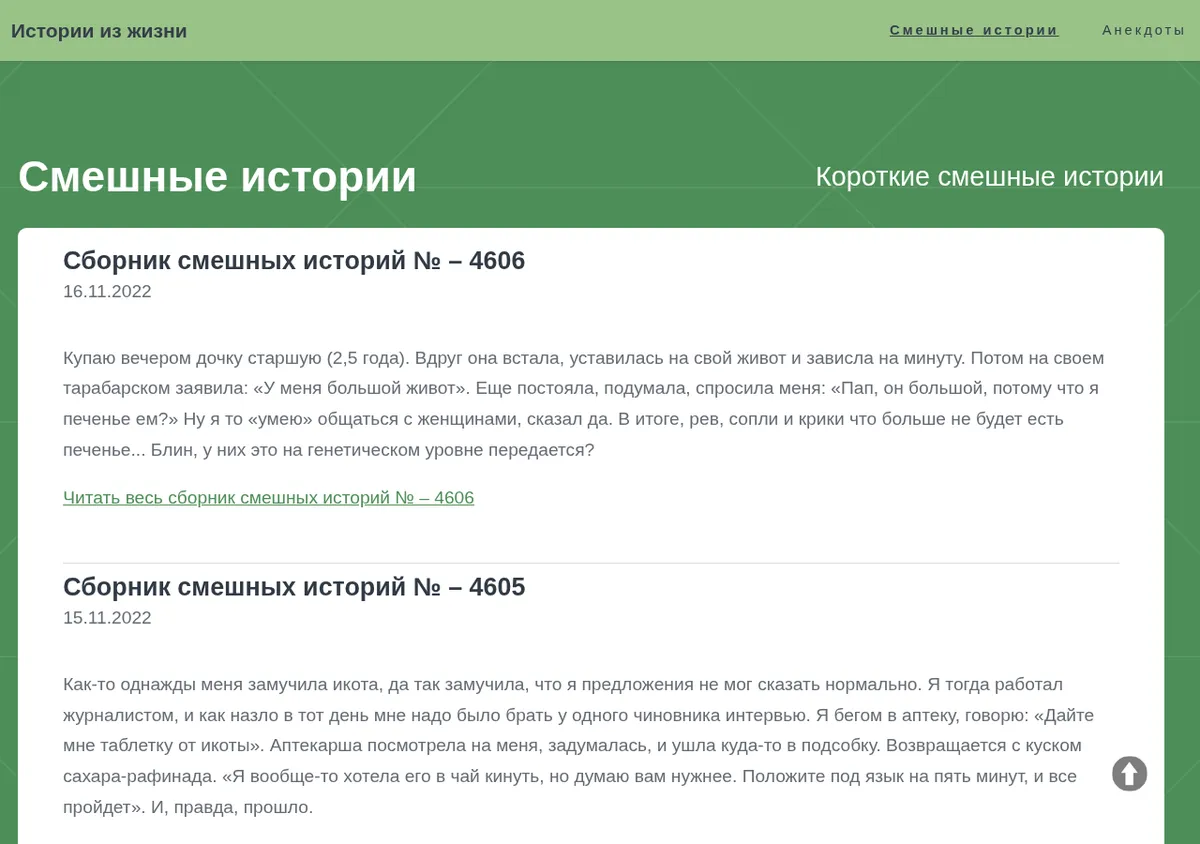1200x844 pixels.
Task: Click the Сборник смешных историй № – 4605 heading
Action: [294, 587]
